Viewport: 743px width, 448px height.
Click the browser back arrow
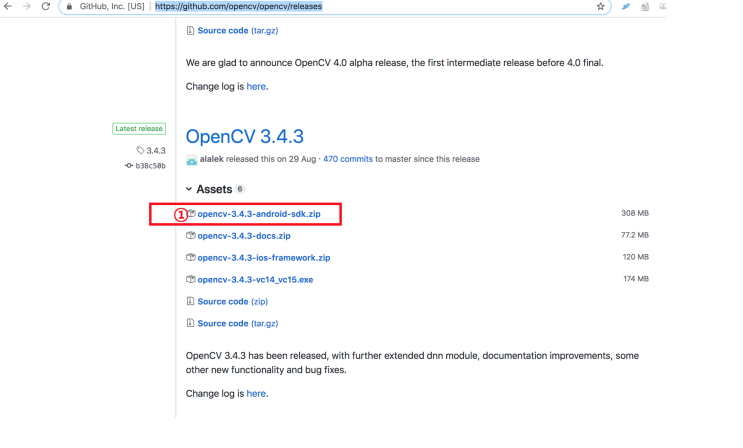coord(8,7)
